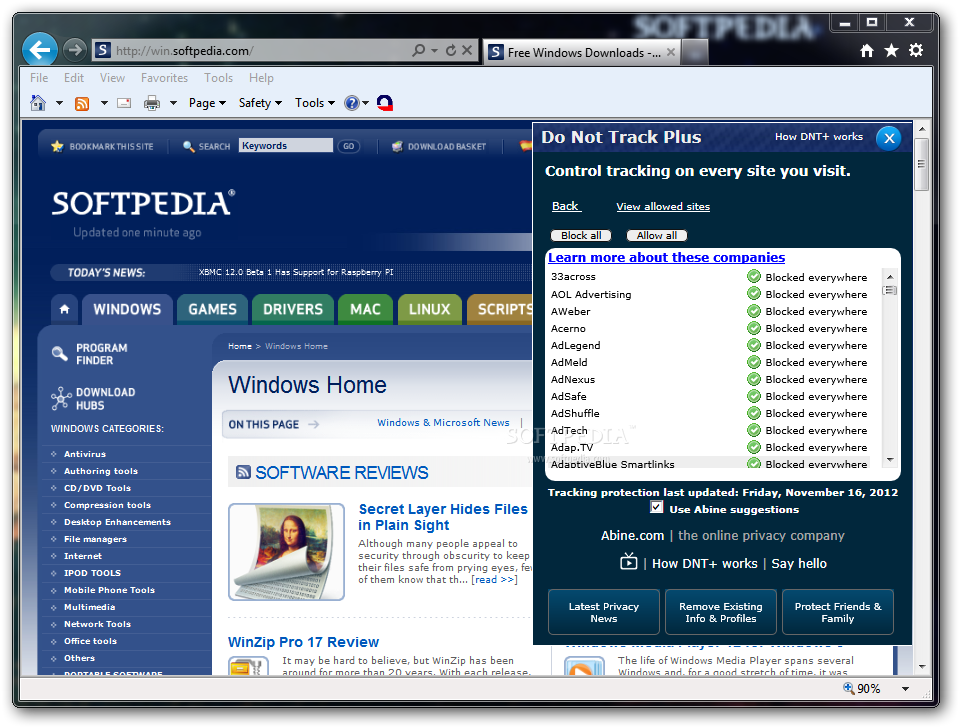This screenshot has width=960, height=728.
Task: Open the command bar Tools dropdown
Action: (315, 103)
